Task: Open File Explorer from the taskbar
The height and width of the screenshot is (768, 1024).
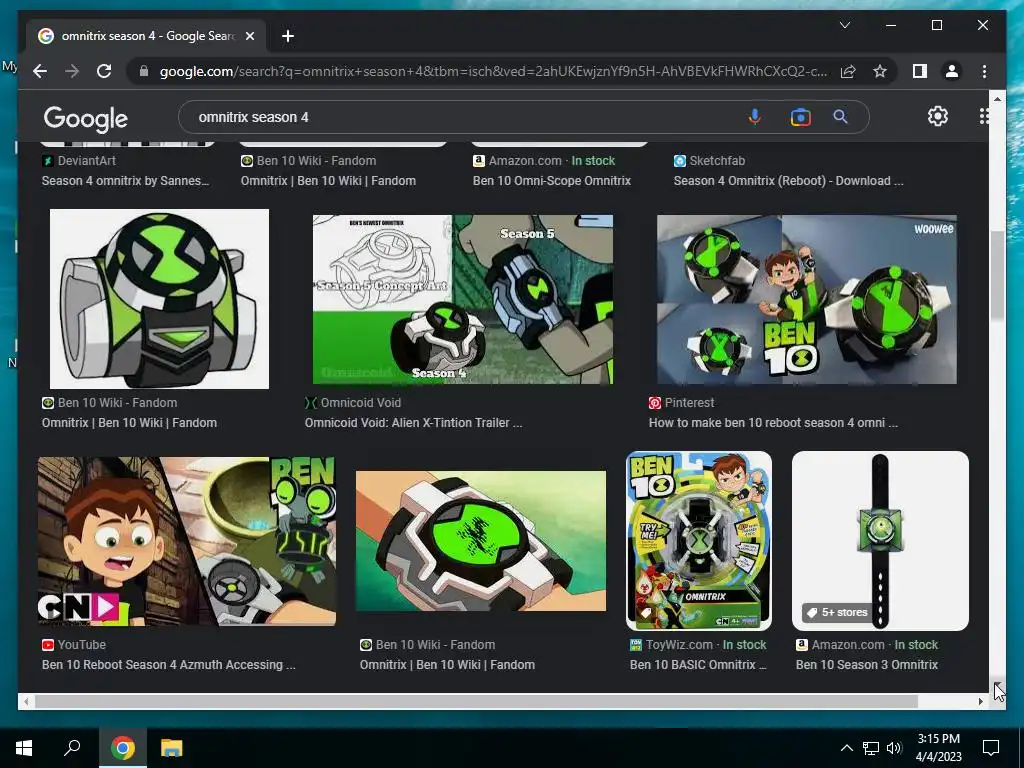Action: 172,748
